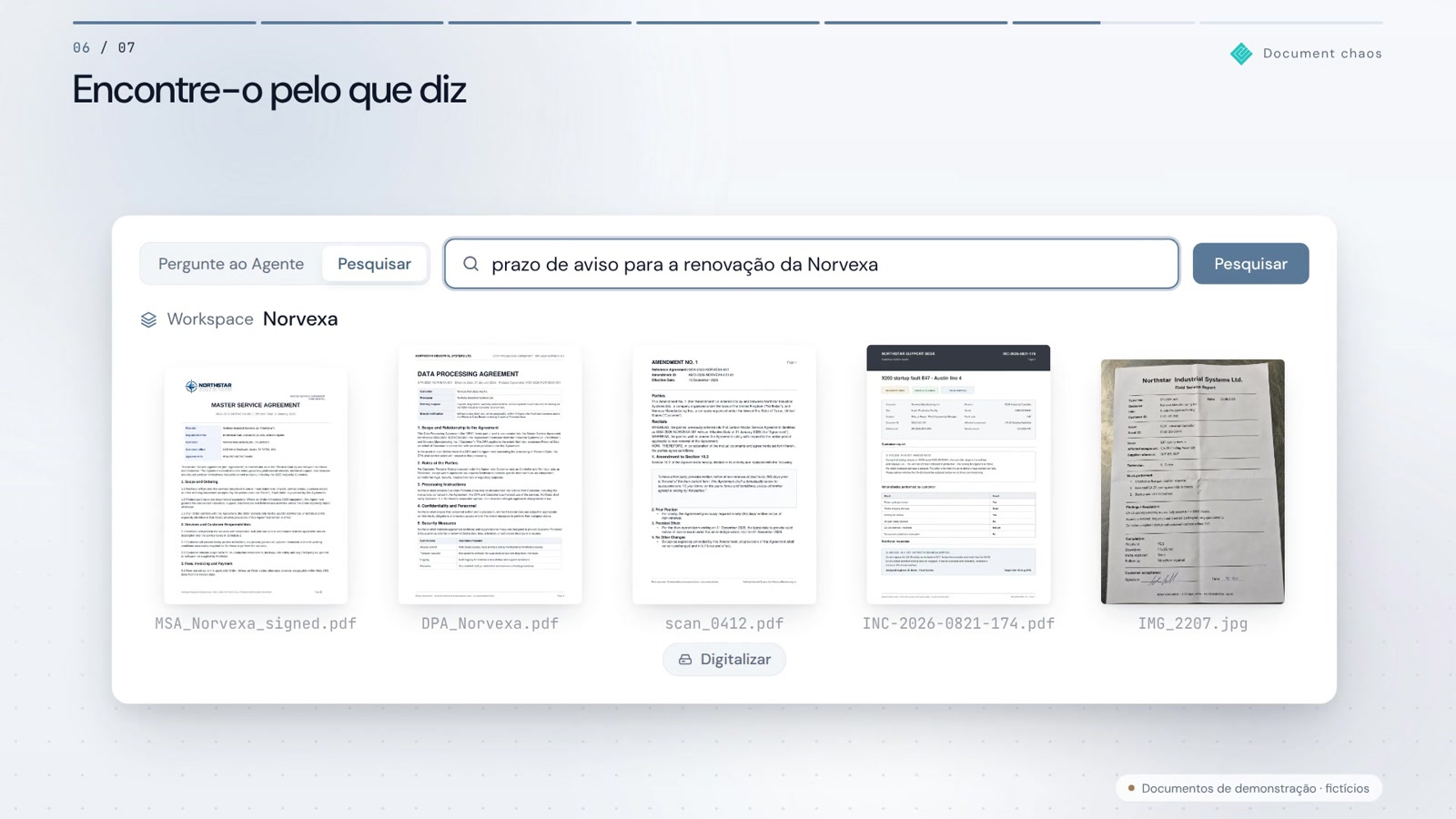Click the Document chaos diamond logo

[1241, 54]
